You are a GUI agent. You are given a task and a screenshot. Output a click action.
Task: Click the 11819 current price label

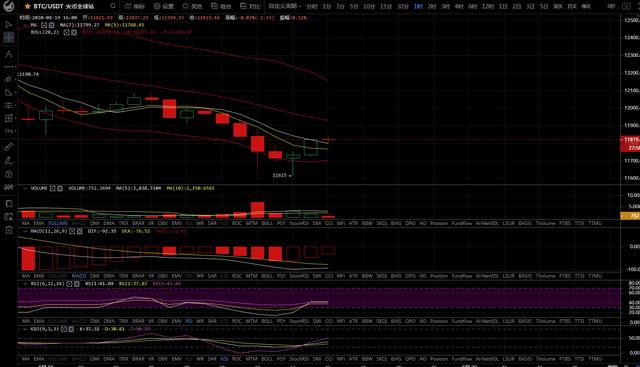click(x=630, y=140)
